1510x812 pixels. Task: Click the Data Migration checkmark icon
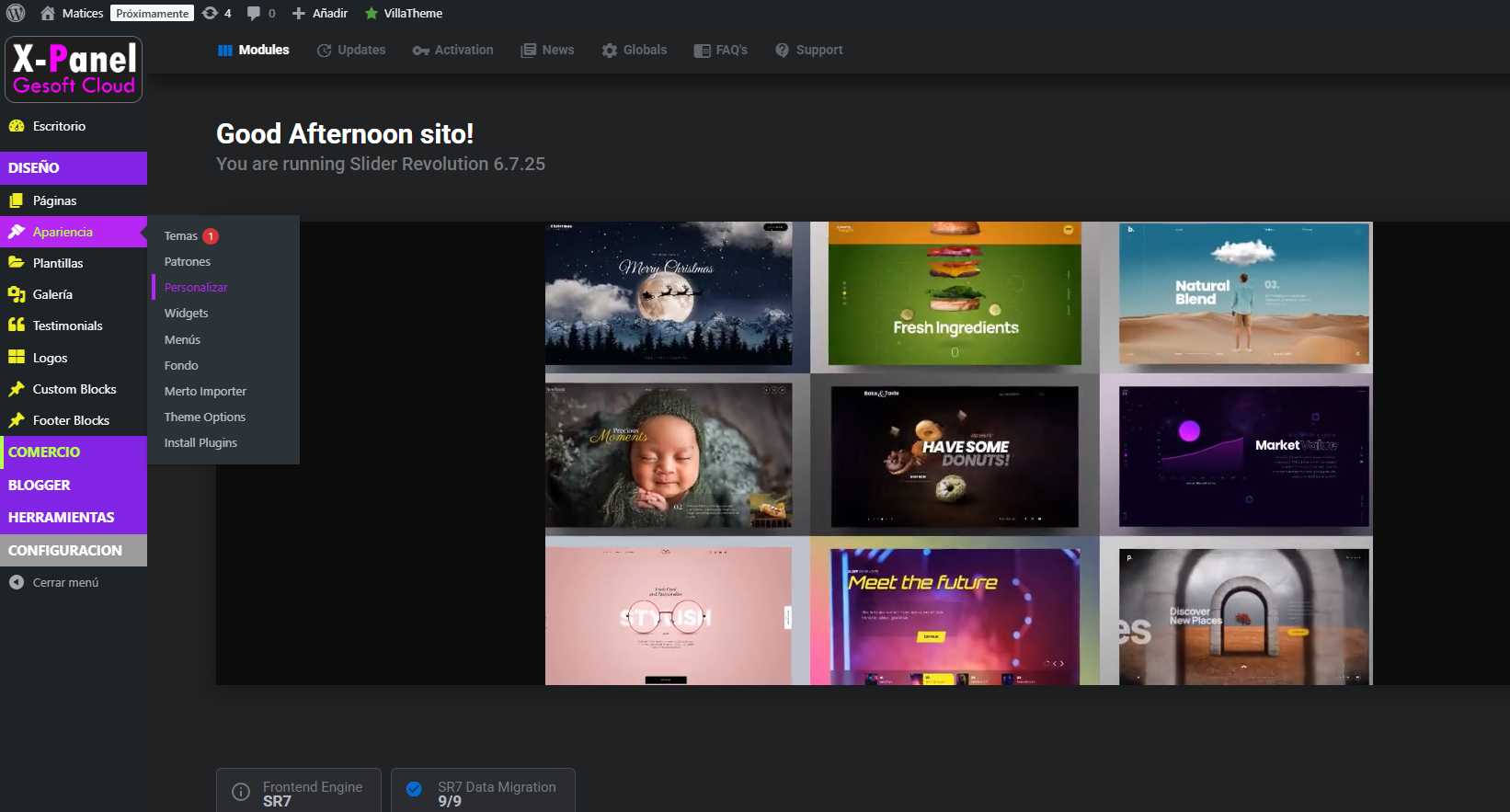(x=414, y=789)
